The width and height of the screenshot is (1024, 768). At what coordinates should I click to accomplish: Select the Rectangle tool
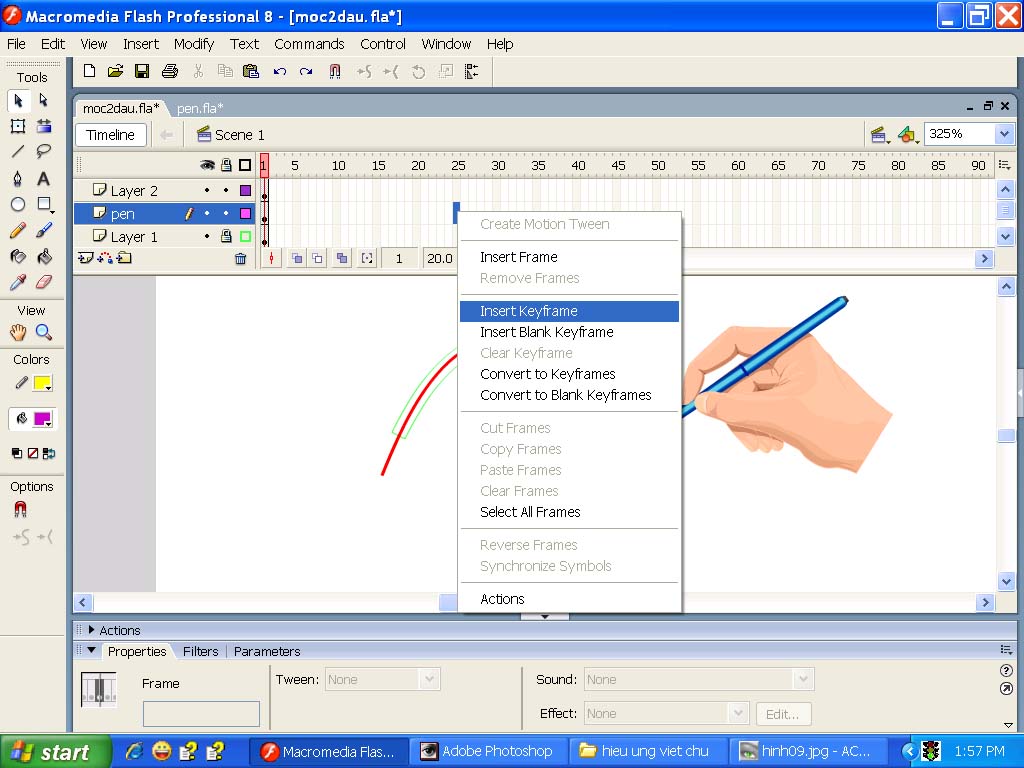click(x=44, y=204)
